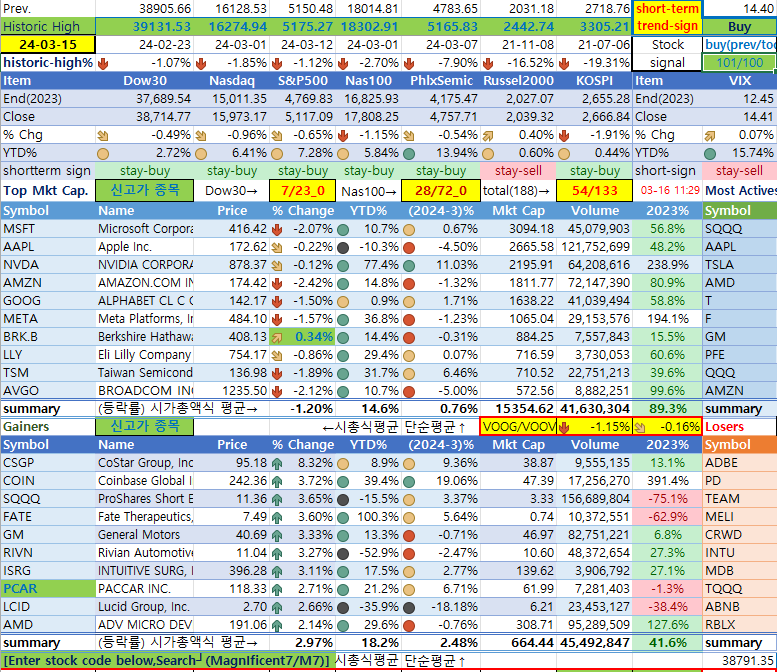Select the NVDA symbol cell
This screenshot has width=777, height=672.
pyautogui.click(x=48, y=265)
